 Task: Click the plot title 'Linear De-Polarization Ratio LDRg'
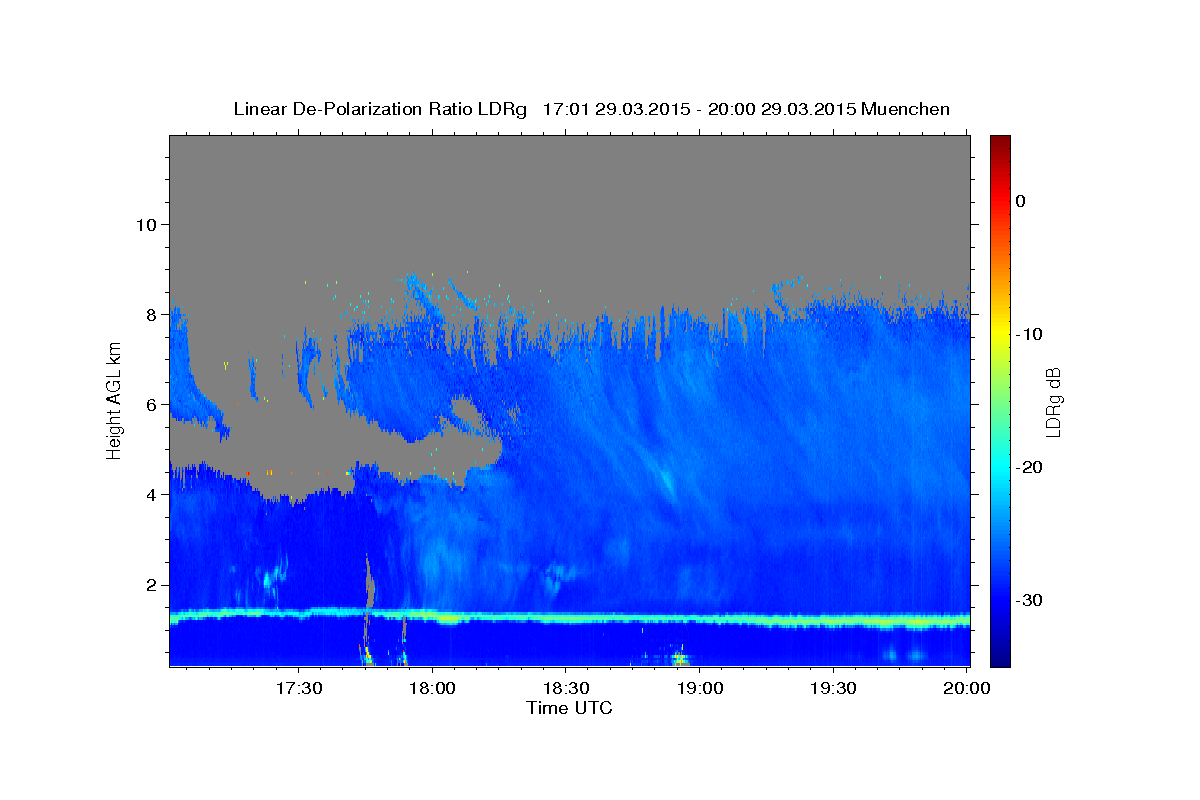coord(379,109)
